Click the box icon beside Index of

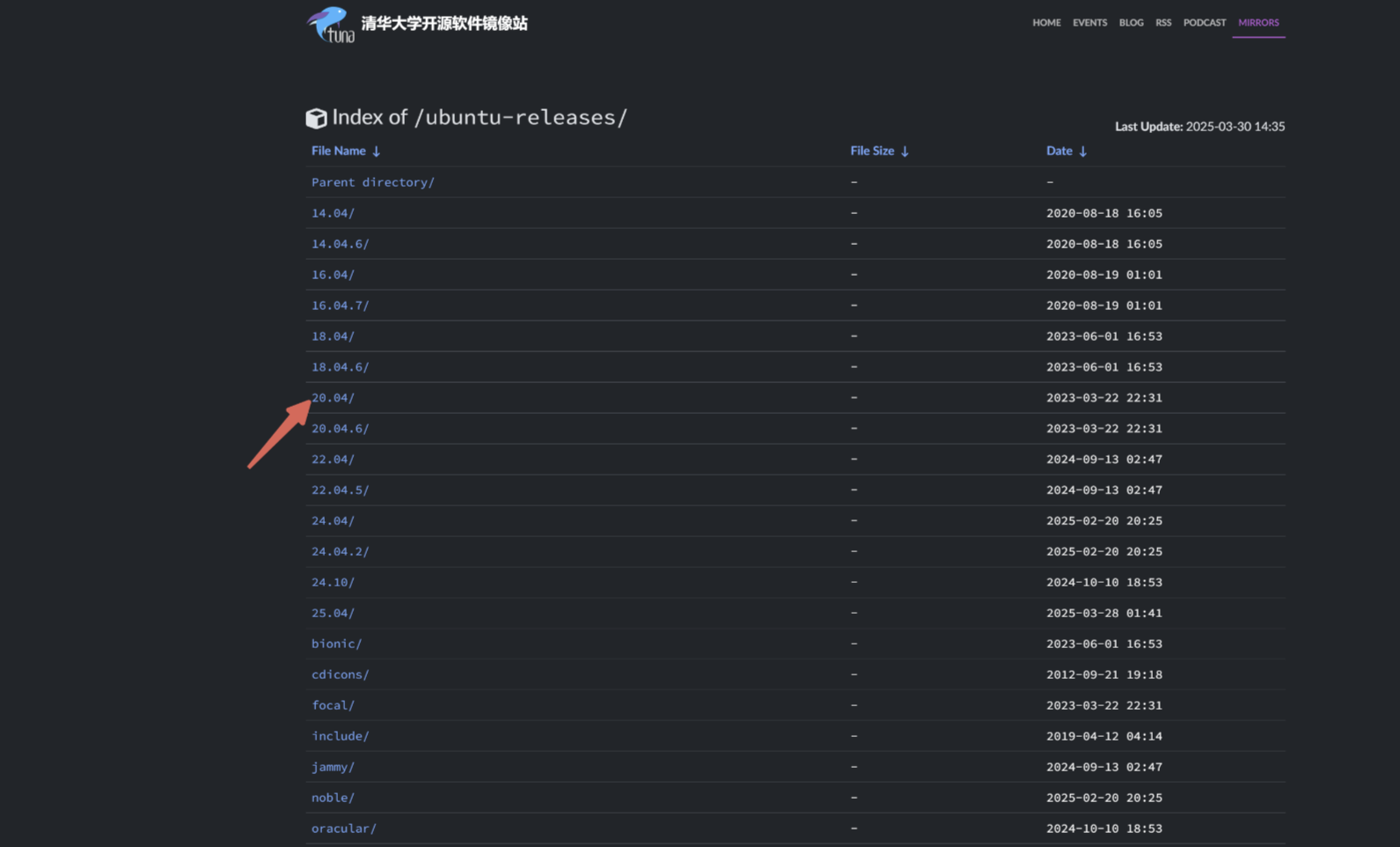pos(316,118)
